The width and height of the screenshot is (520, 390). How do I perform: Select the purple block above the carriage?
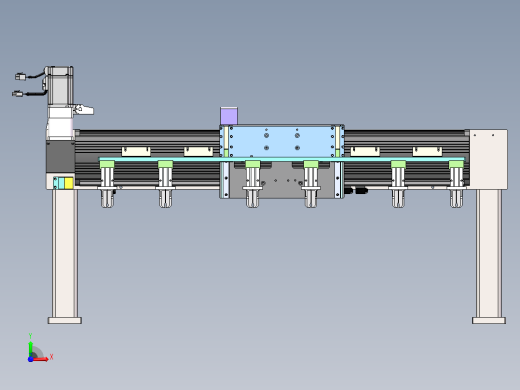click(229, 116)
